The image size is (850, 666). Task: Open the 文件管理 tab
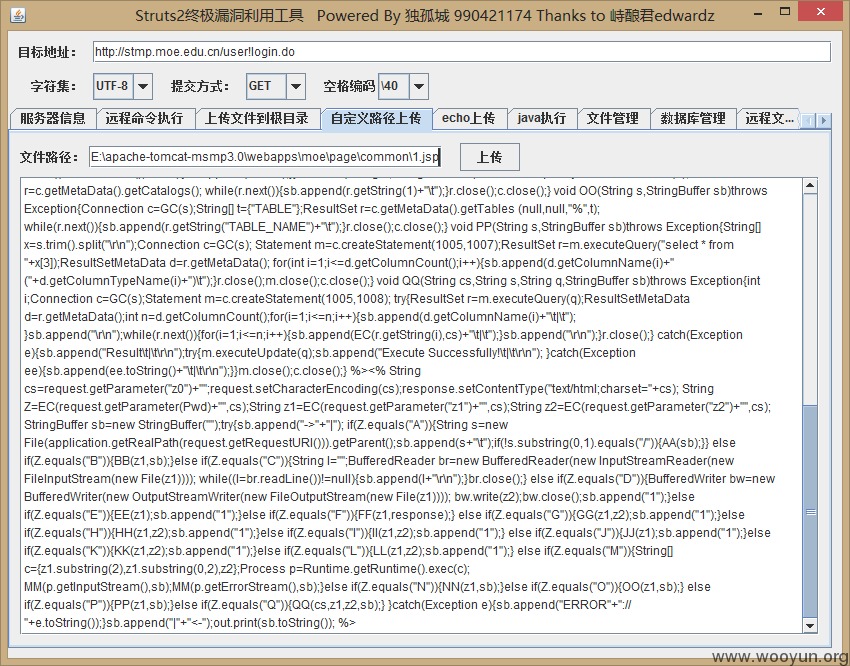click(613, 119)
